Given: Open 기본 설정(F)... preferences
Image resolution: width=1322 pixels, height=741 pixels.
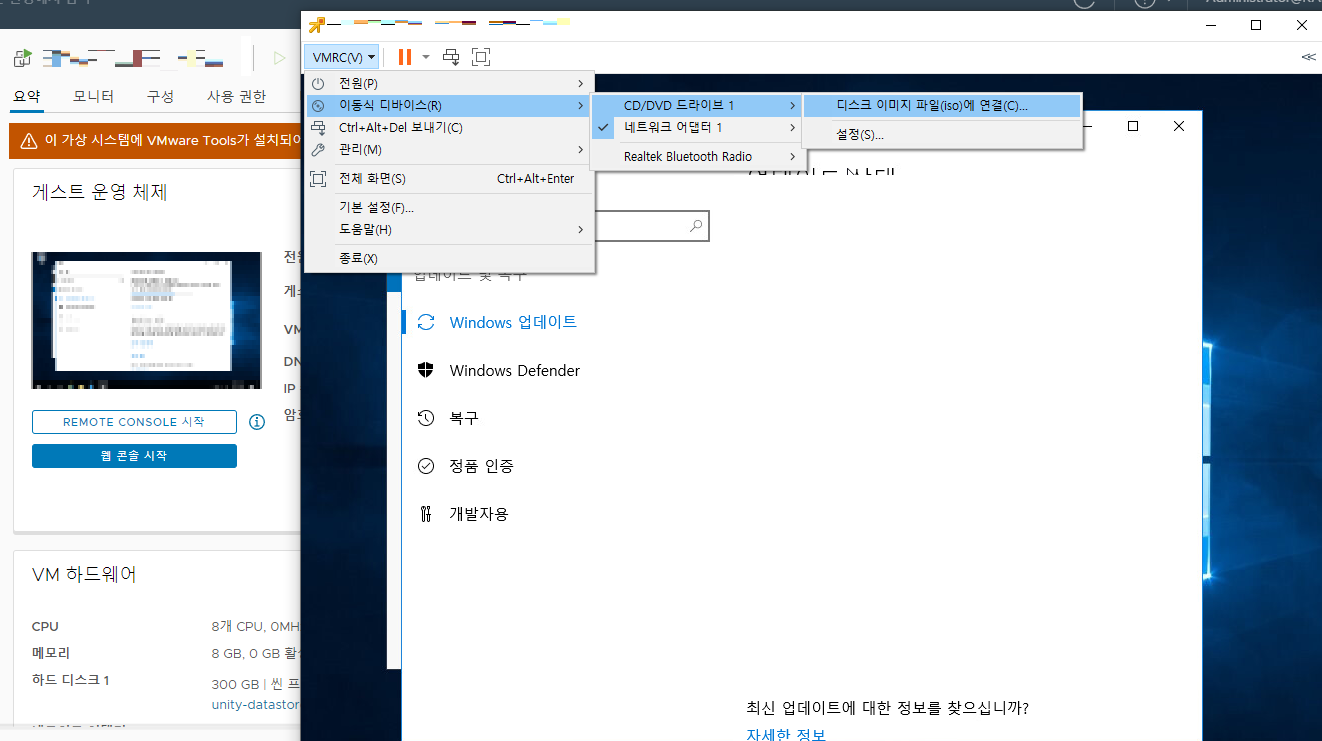Looking at the screenshot, I should [x=449, y=208].
